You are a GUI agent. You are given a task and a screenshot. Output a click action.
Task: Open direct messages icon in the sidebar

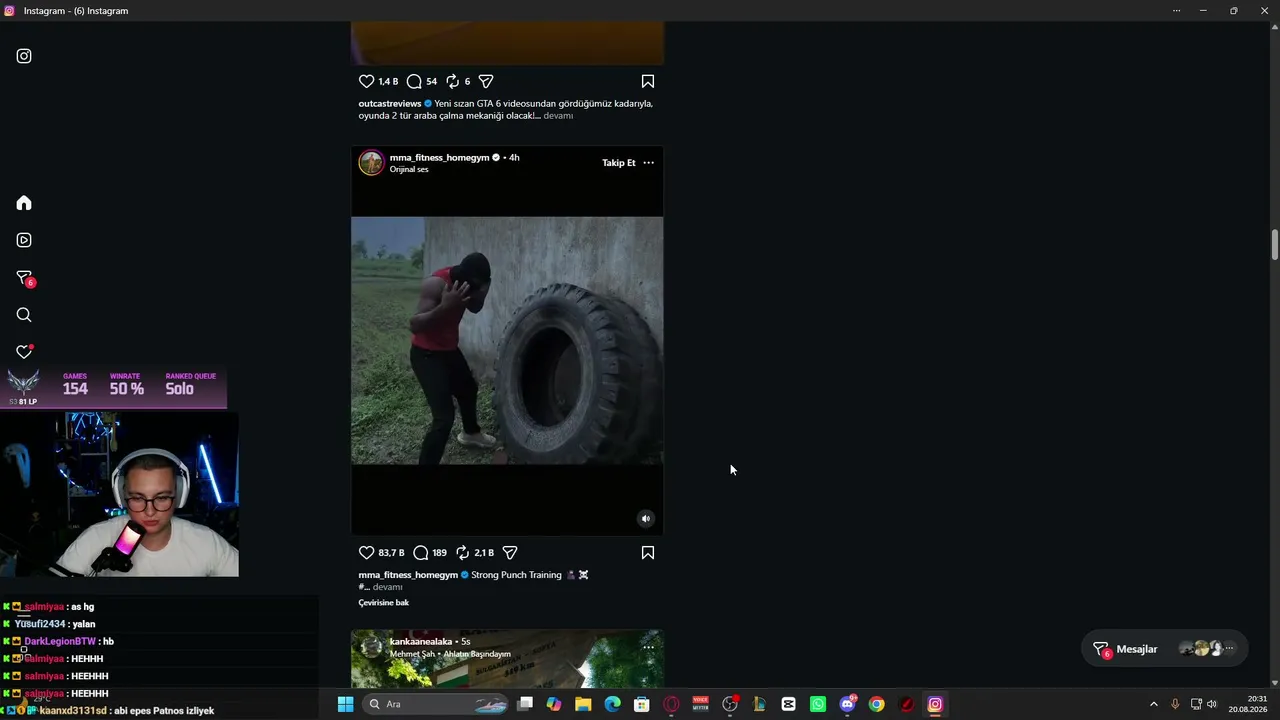(x=25, y=278)
